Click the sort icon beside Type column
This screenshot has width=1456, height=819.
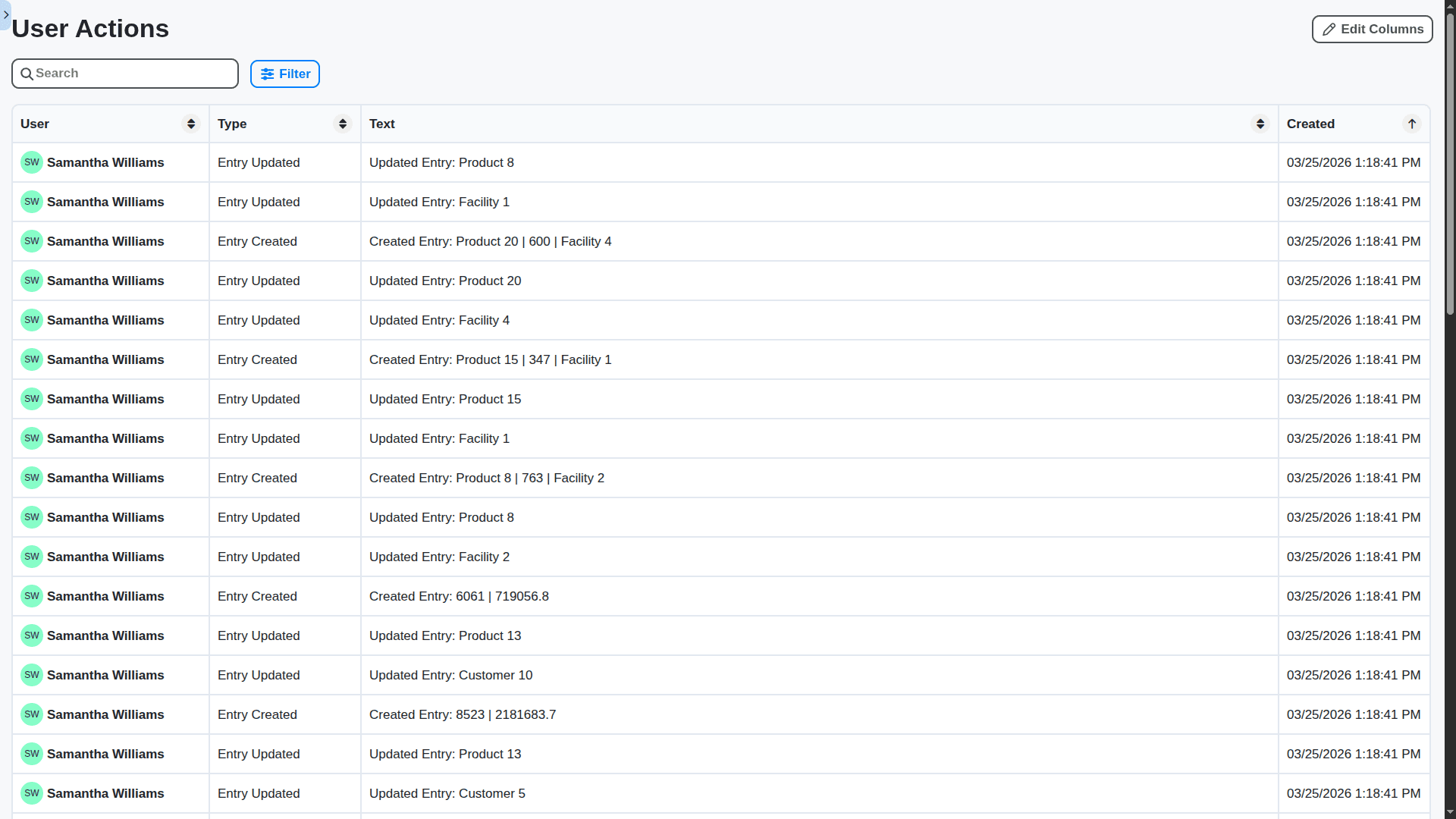pos(342,124)
